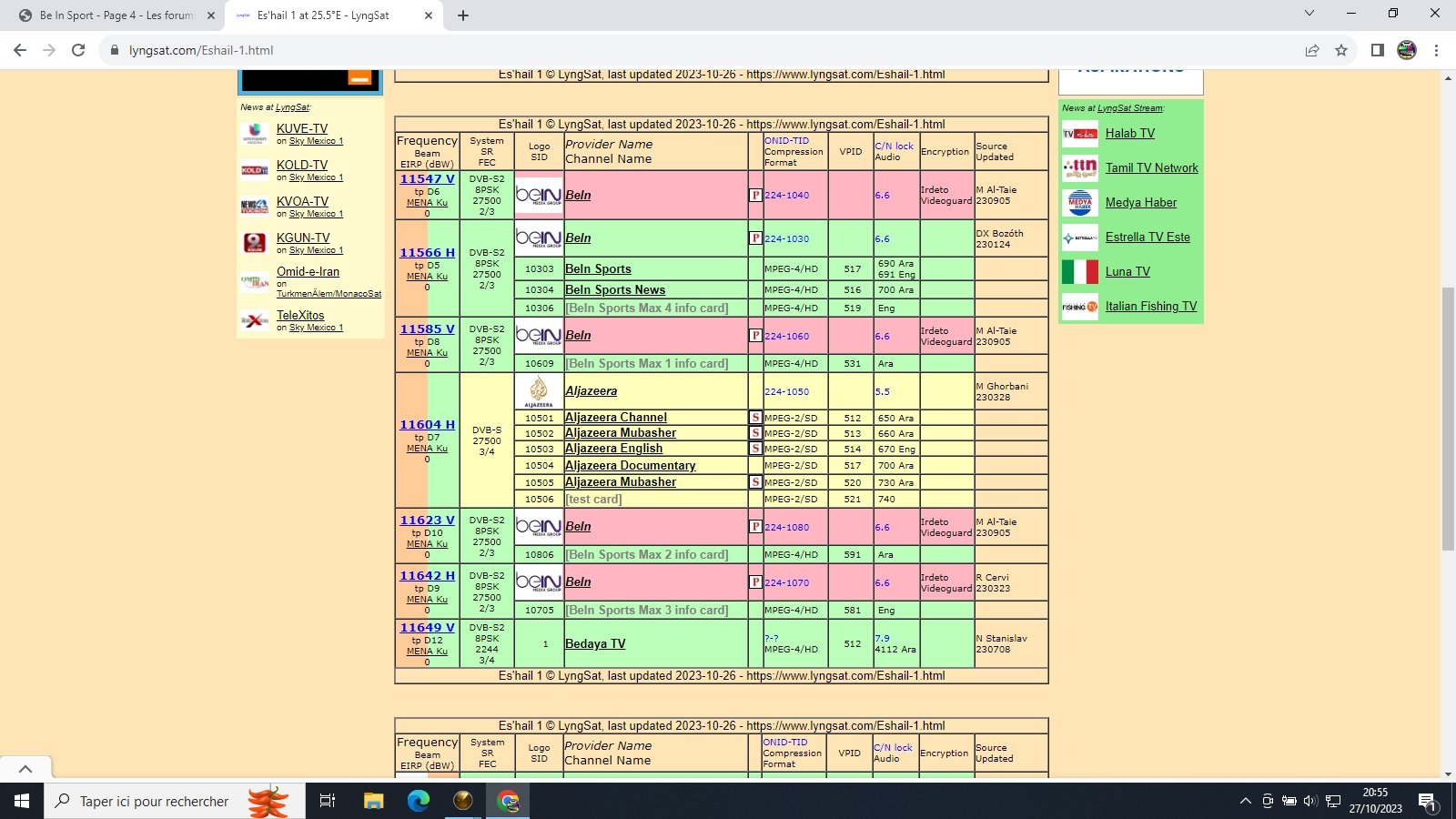This screenshot has height=819, width=1456.
Task: Click the Halab TV logo icon
Action: coord(1080,134)
